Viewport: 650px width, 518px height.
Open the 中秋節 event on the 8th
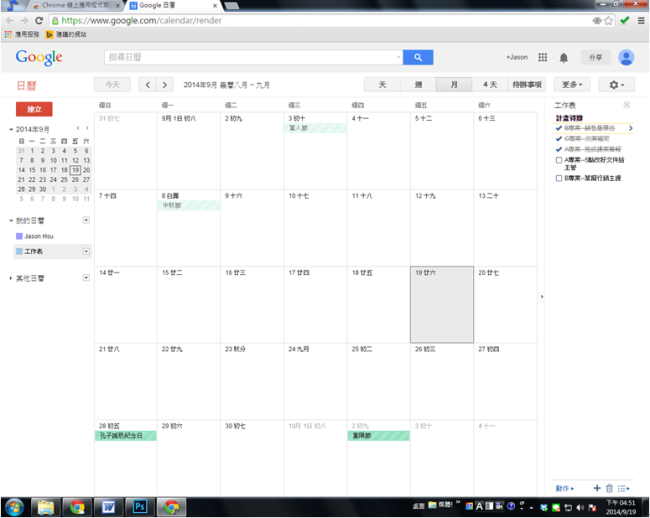(x=189, y=205)
